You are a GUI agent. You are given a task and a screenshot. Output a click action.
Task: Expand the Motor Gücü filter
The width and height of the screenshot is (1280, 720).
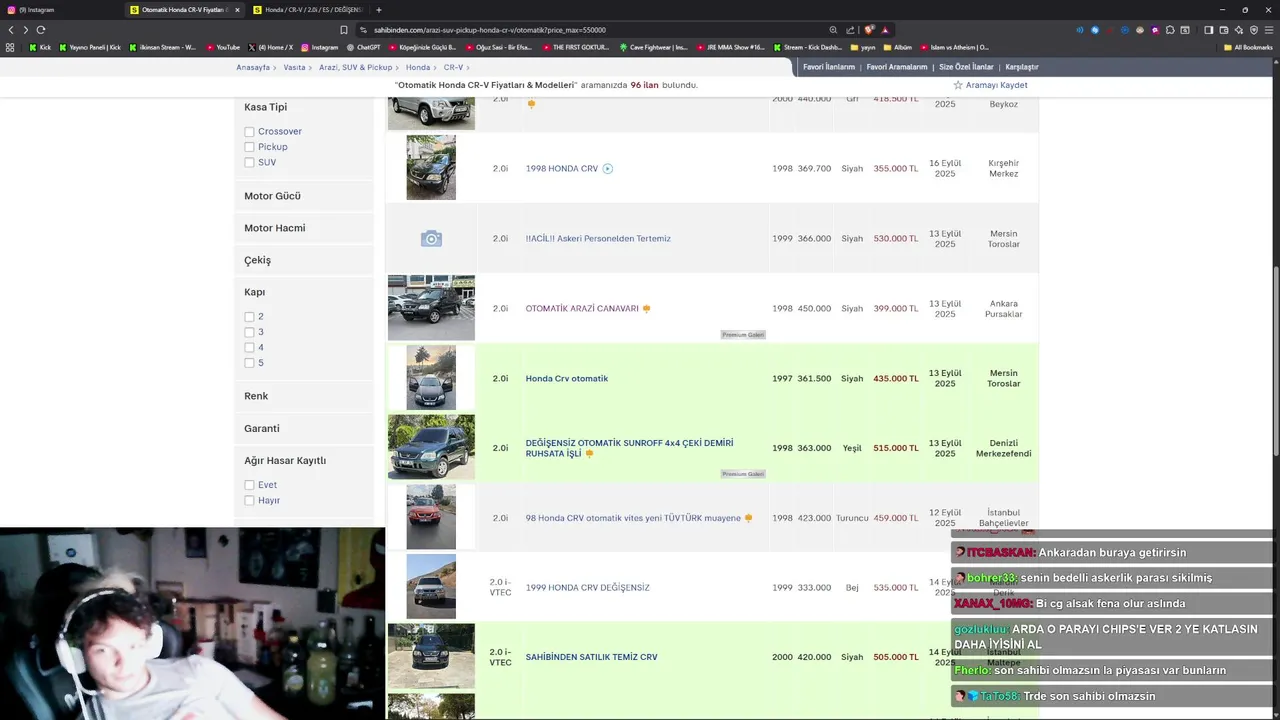coord(272,196)
